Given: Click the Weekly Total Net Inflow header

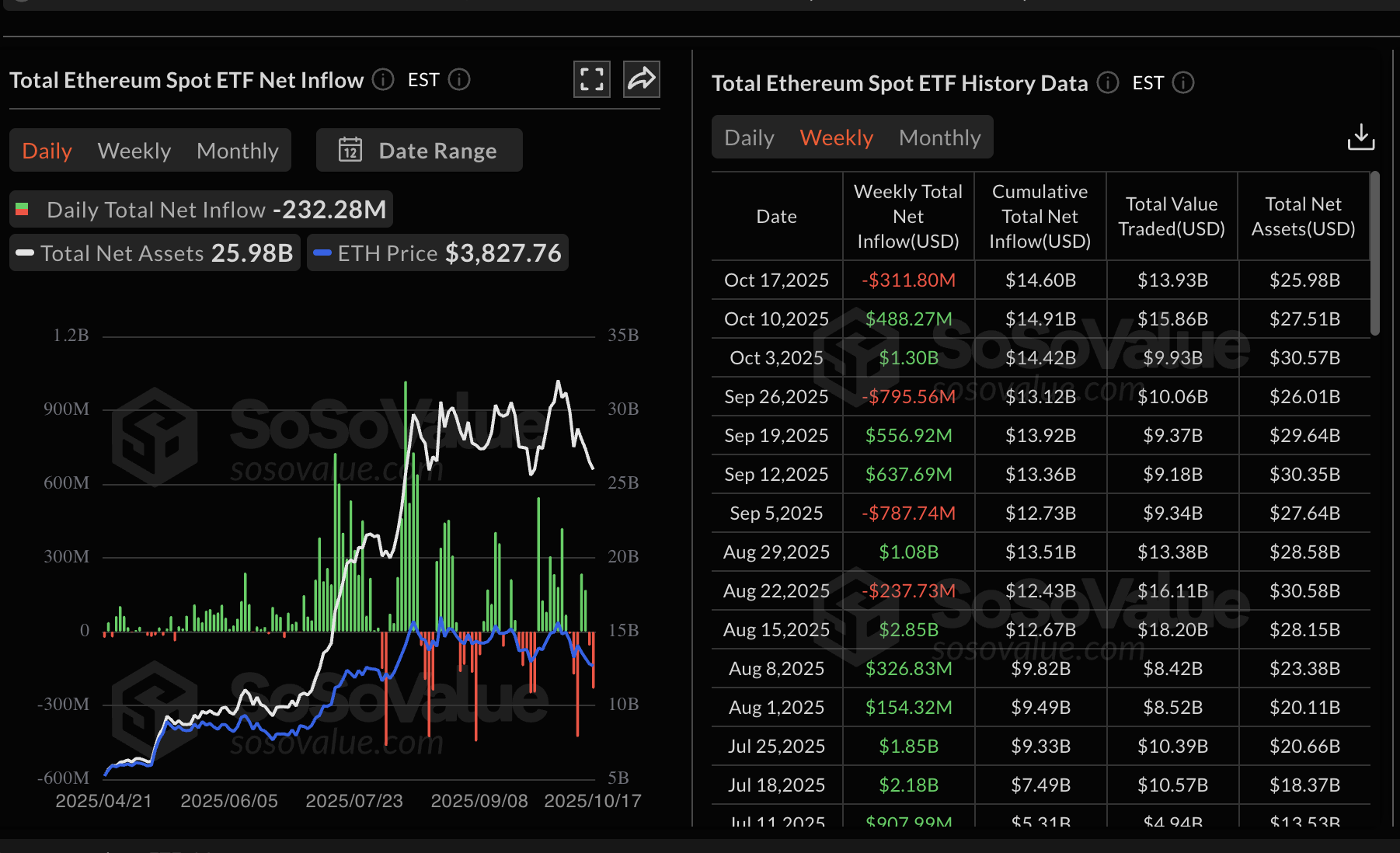Looking at the screenshot, I should point(907,216).
